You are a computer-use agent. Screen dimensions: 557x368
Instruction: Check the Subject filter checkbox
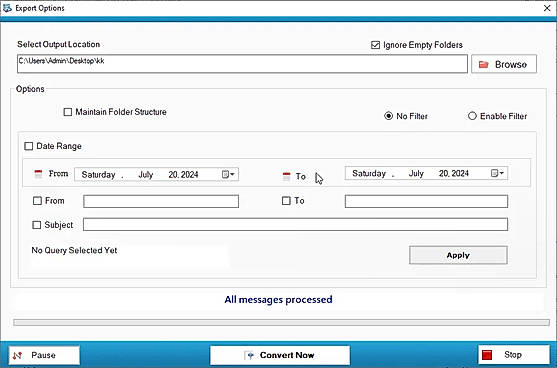(x=37, y=225)
